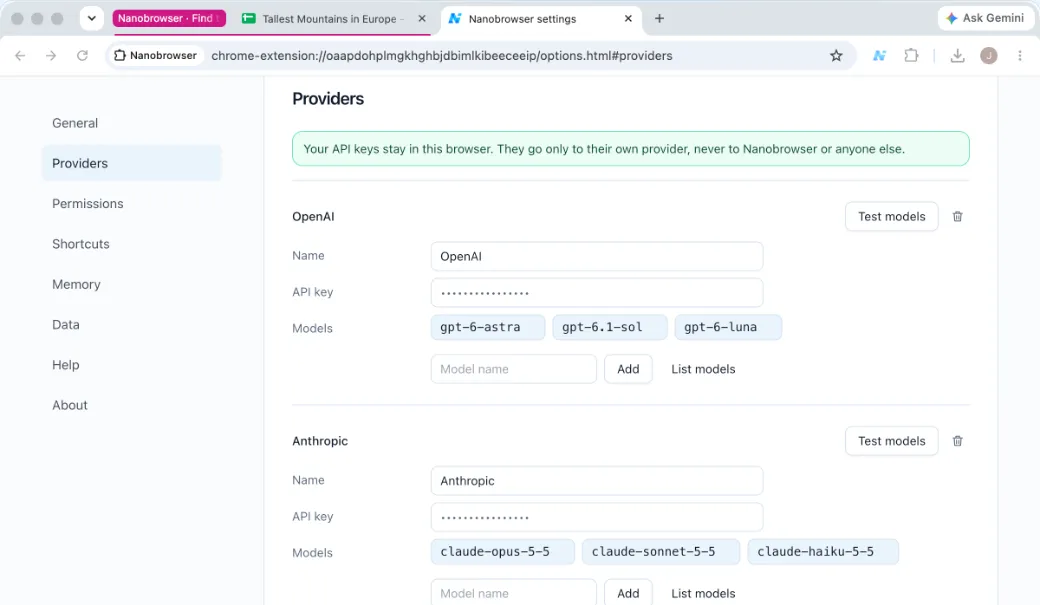Focus the Anthropic API key field
The width and height of the screenshot is (1040, 605).
[597, 517]
